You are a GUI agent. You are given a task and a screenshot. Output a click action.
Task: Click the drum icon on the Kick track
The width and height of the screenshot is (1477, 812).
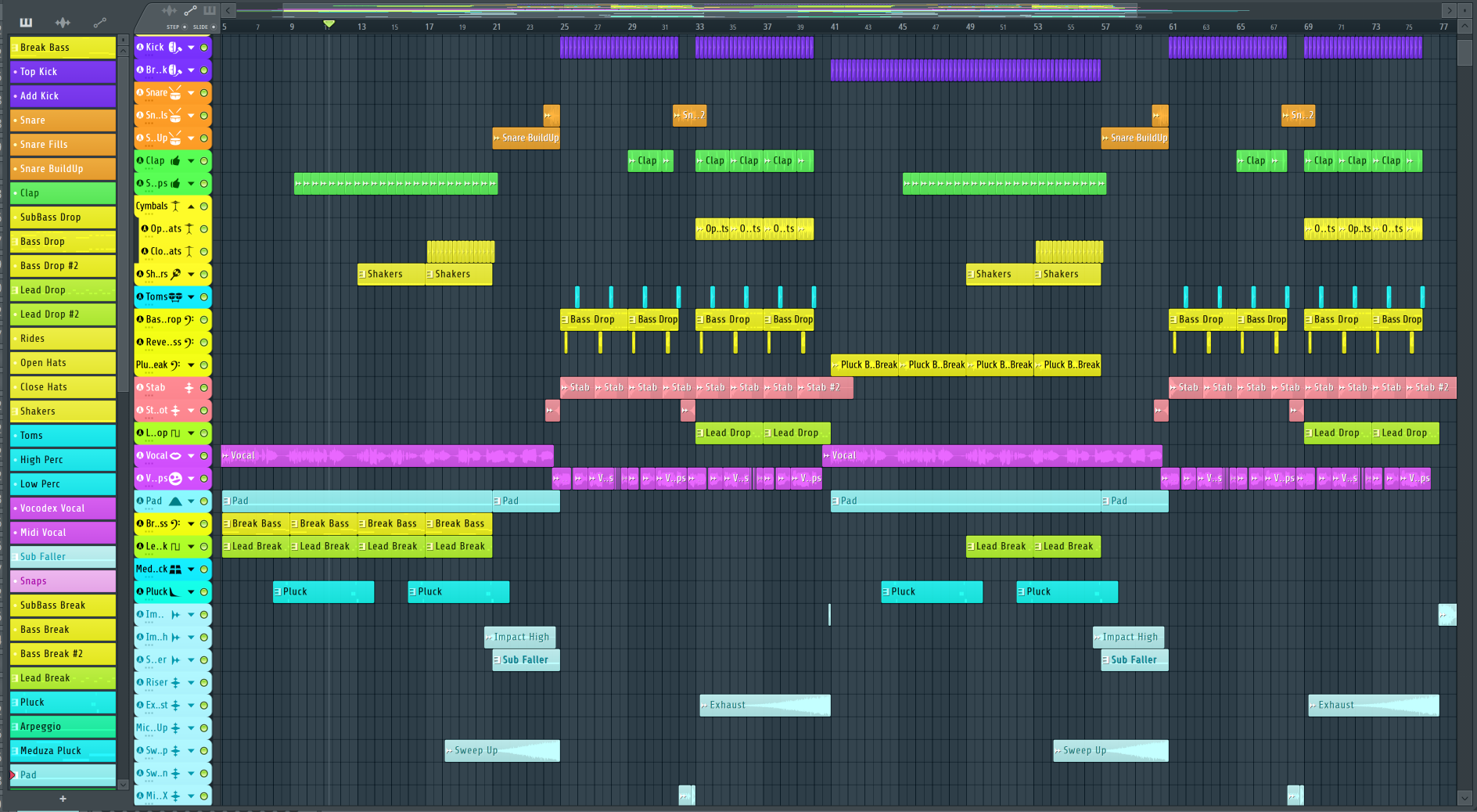pos(174,47)
